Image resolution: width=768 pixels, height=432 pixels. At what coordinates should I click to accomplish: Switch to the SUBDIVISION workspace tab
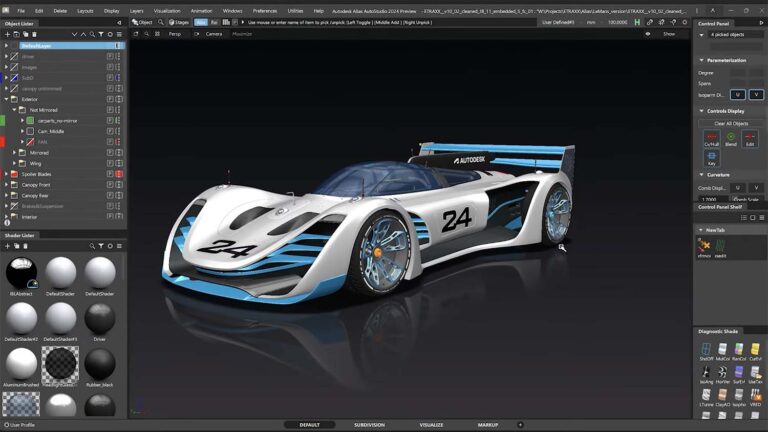click(x=369, y=425)
